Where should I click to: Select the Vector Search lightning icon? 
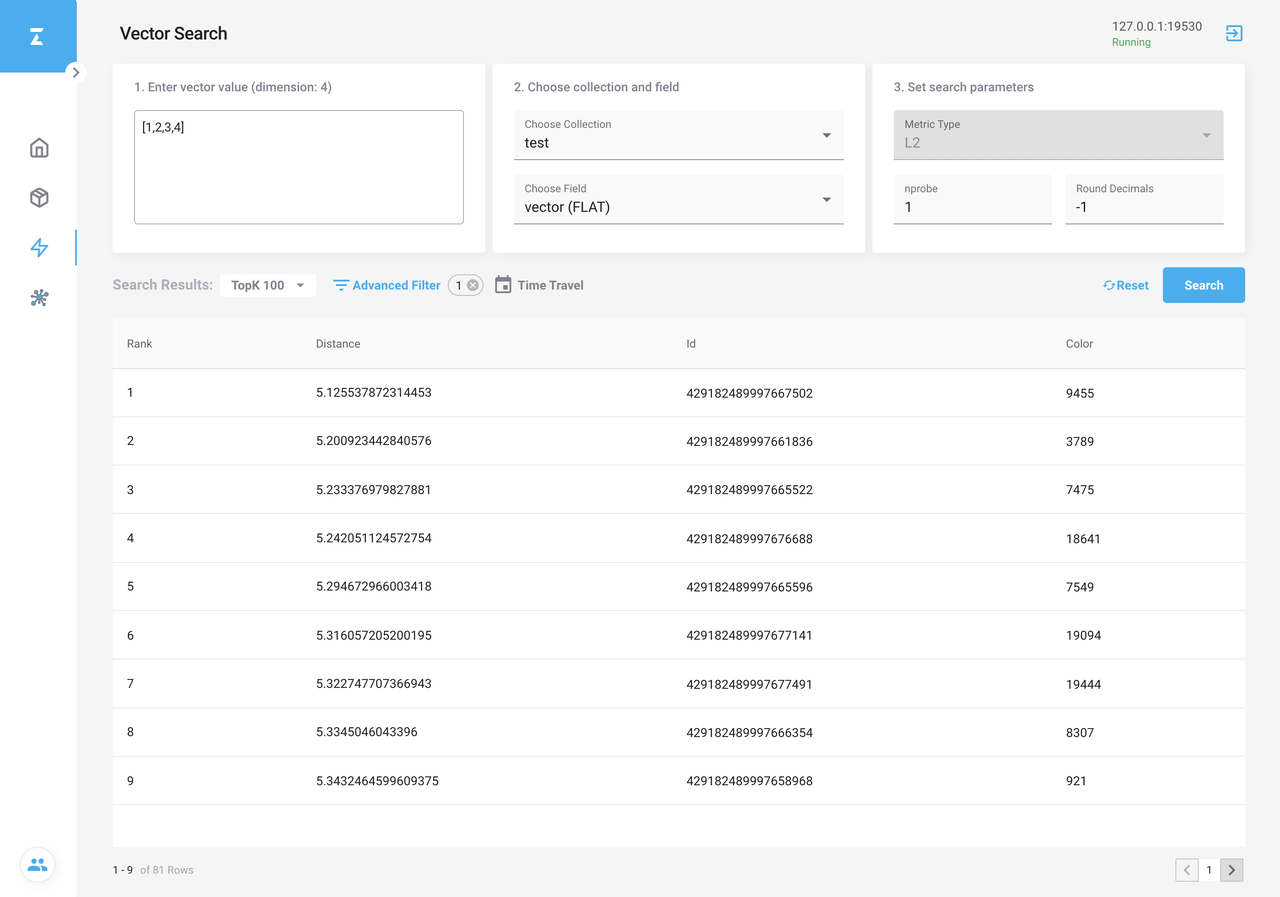pos(39,248)
